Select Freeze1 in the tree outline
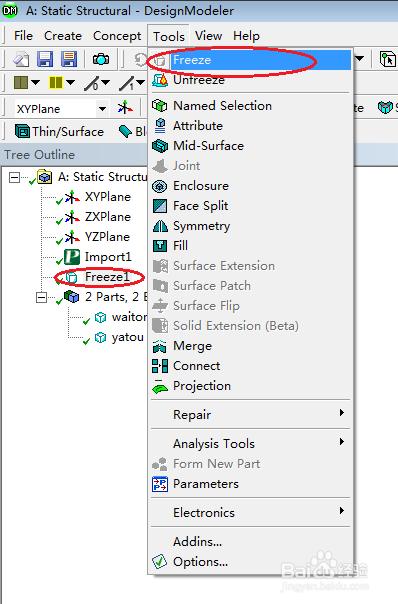This screenshot has width=398, height=604. pyautogui.click(x=107, y=277)
